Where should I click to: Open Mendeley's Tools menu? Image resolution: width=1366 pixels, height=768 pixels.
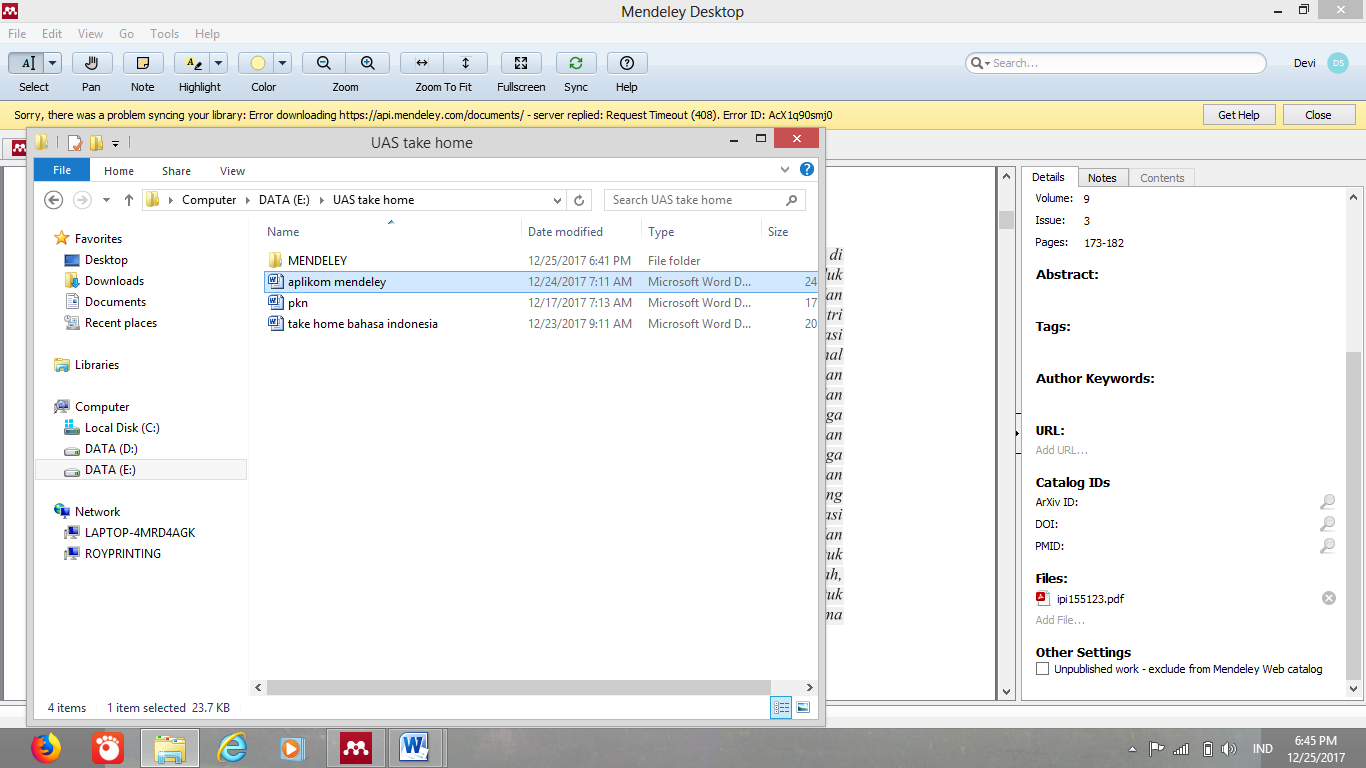pos(165,34)
